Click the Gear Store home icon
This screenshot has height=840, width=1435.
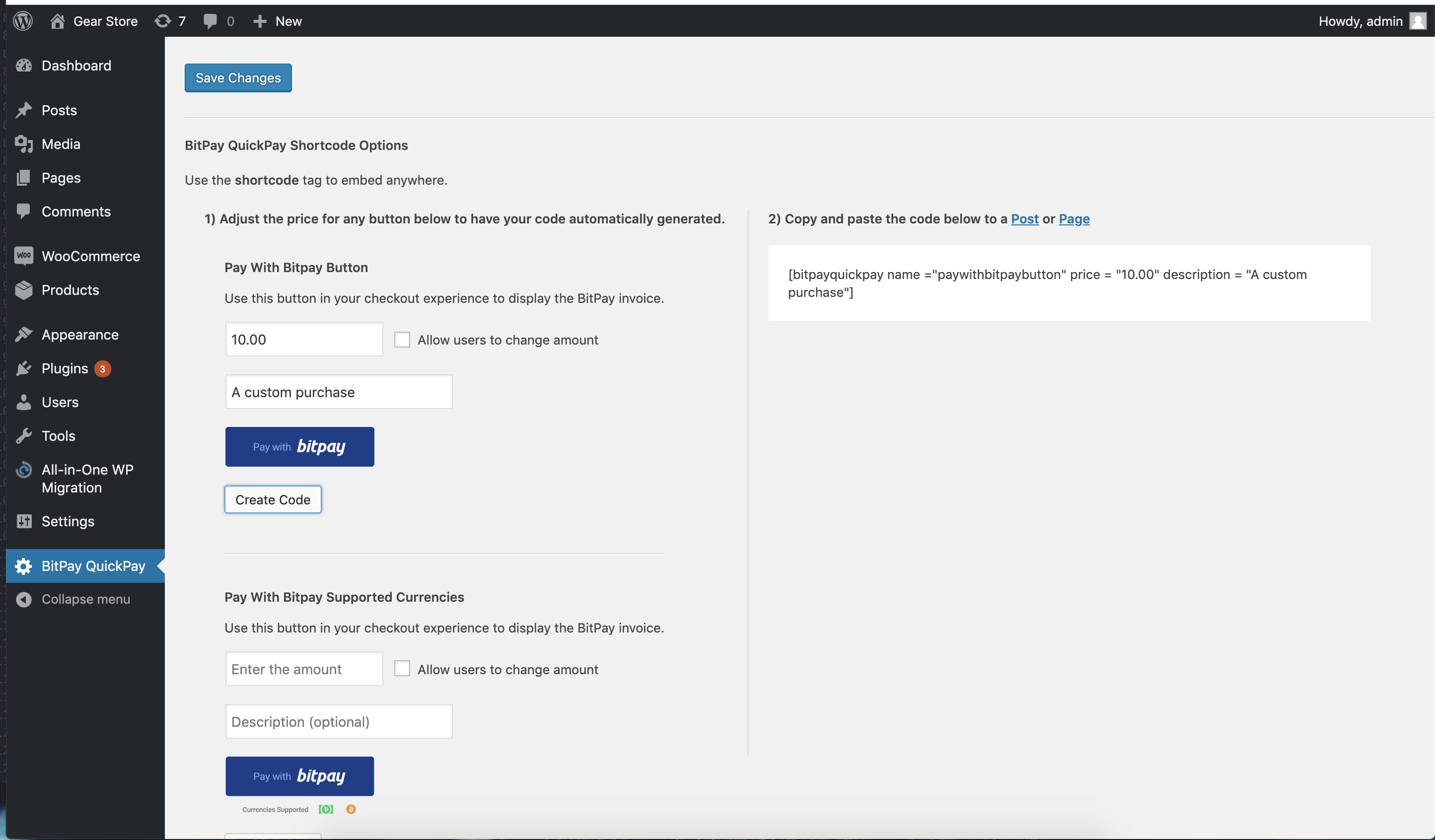[x=57, y=21]
